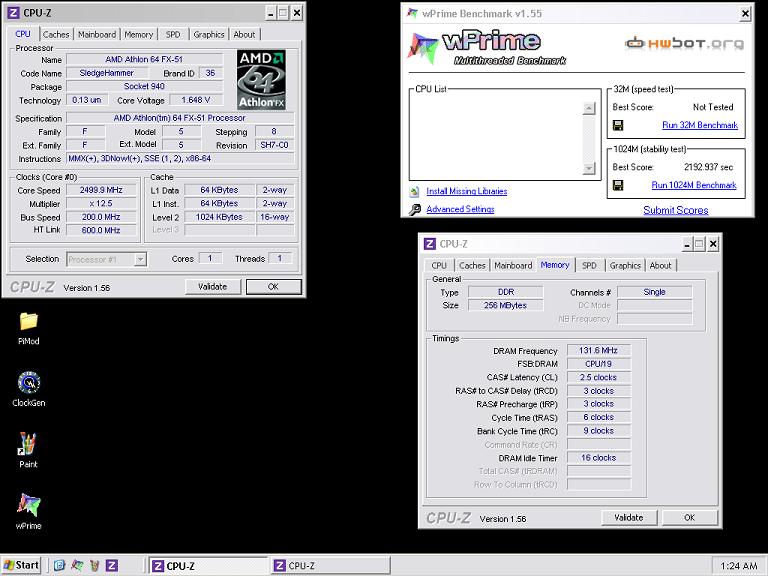Image resolution: width=768 pixels, height=576 pixels.
Task: Click the taskbar clock showing 1:24 AM
Action: coord(739,566)
